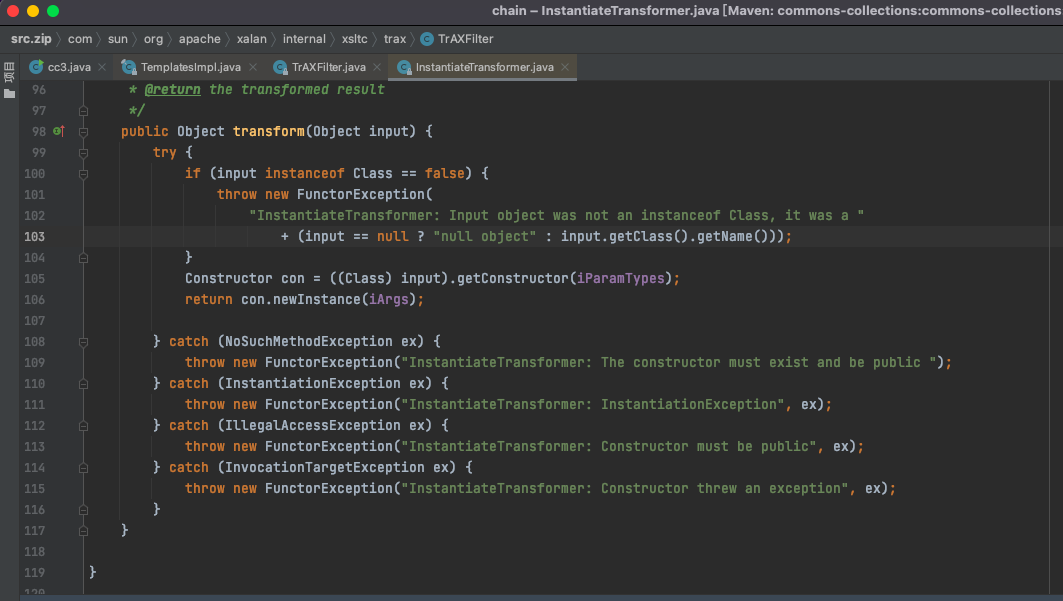Select the sun breadcrumb segment
Image resolution: width=1063 pixels, height=601 pixels.
[x=118, y=39]
